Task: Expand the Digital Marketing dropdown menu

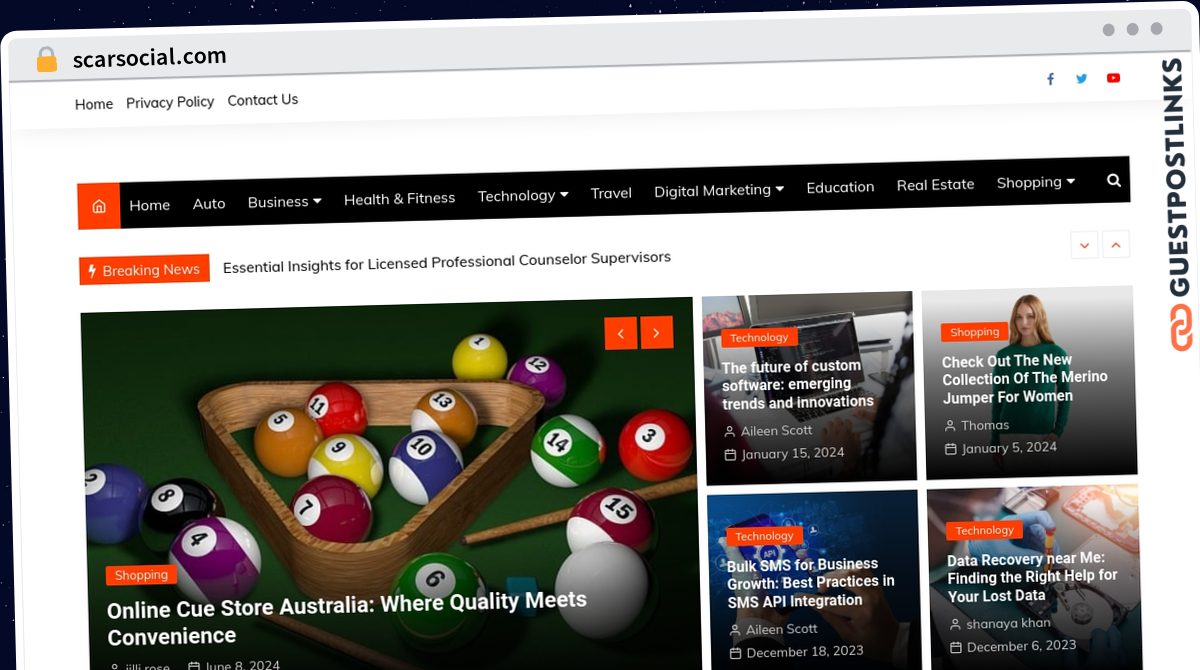Action: (x=719, y=189)
